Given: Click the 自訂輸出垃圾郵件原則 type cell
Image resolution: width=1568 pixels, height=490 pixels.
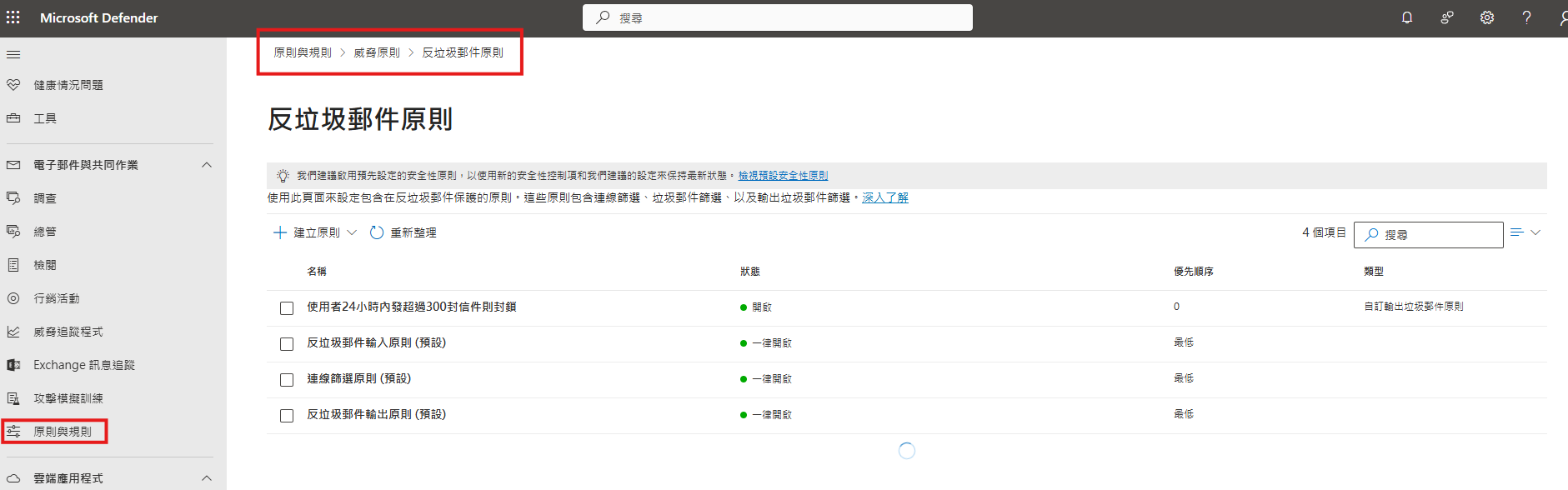Looking at the screenshot, I should tap(1414, 307).
